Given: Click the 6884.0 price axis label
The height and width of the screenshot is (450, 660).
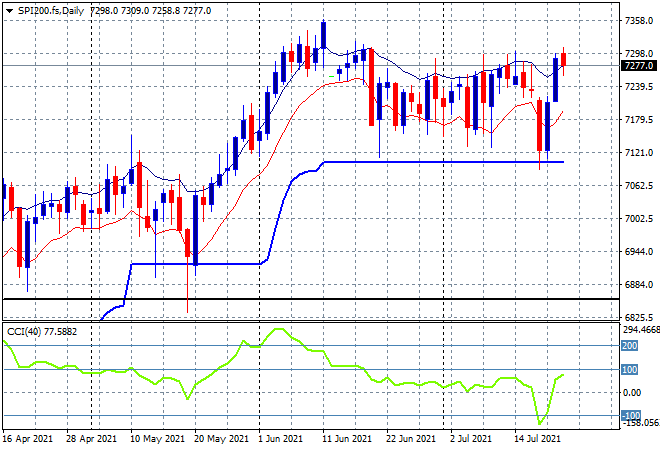Looking at the screenshot, I should click(x=639, y=285).
